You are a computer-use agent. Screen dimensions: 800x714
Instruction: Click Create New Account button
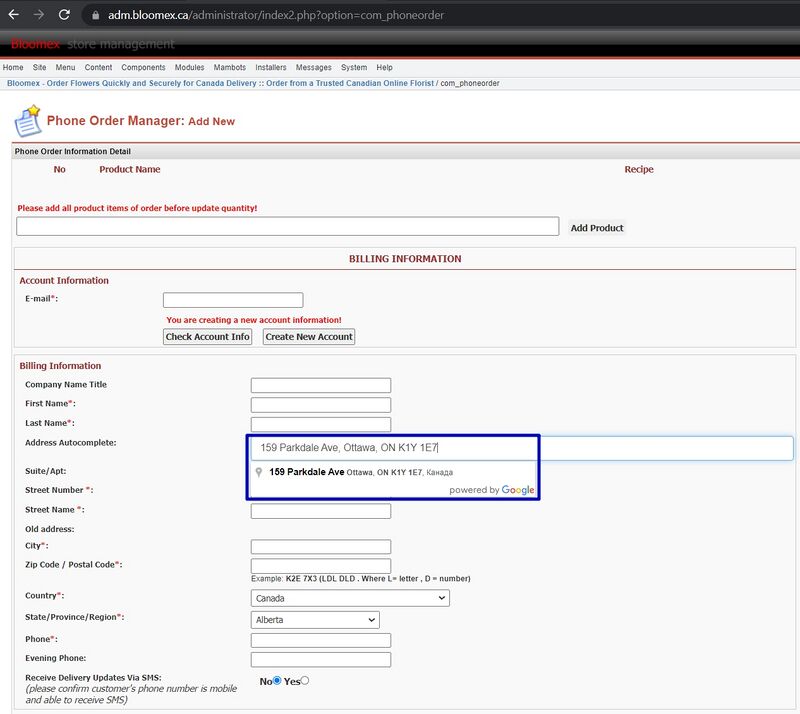(x=309, y=337)
